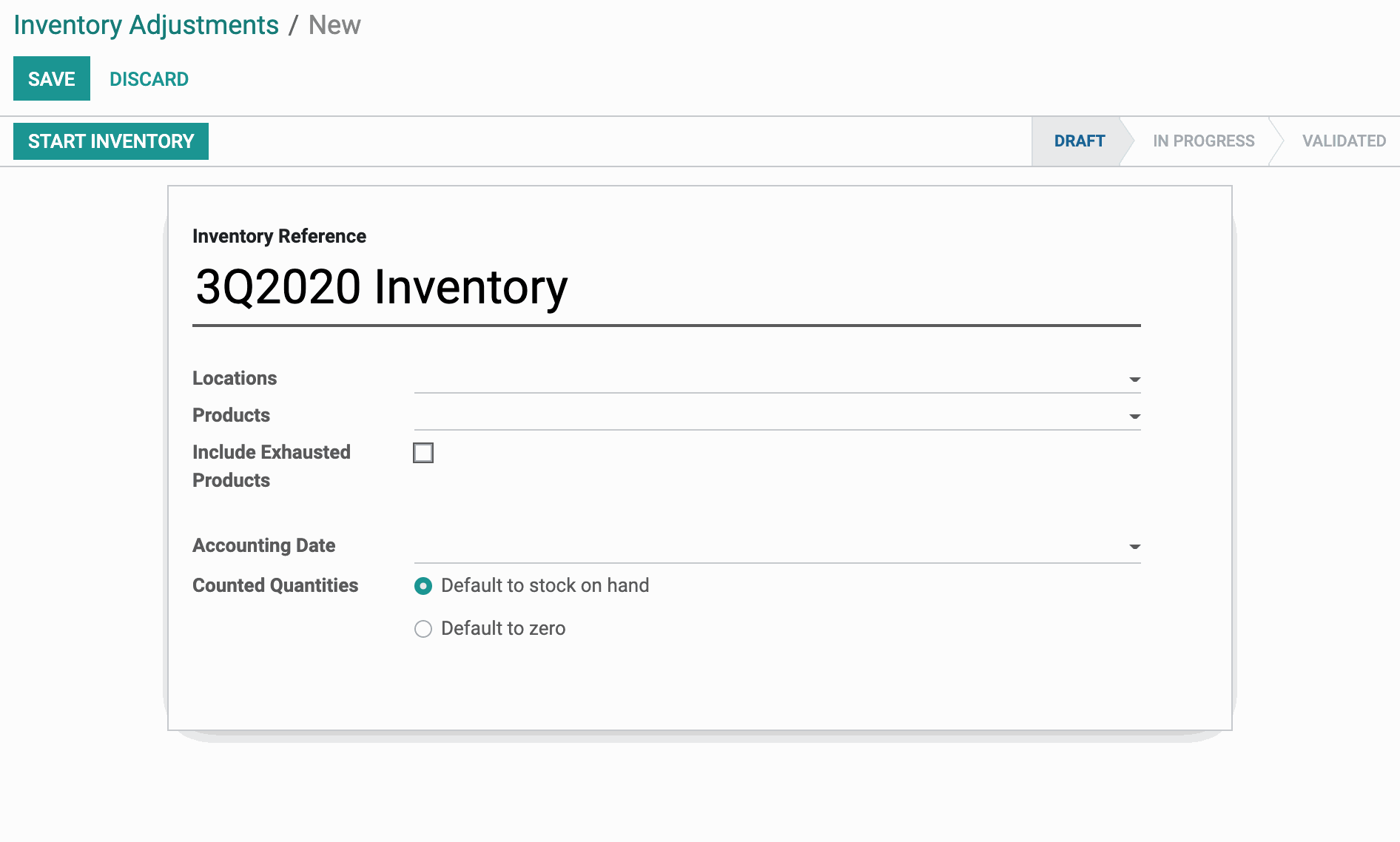Click Start Inventory button
1400x842 pixels.
[111, 141]
